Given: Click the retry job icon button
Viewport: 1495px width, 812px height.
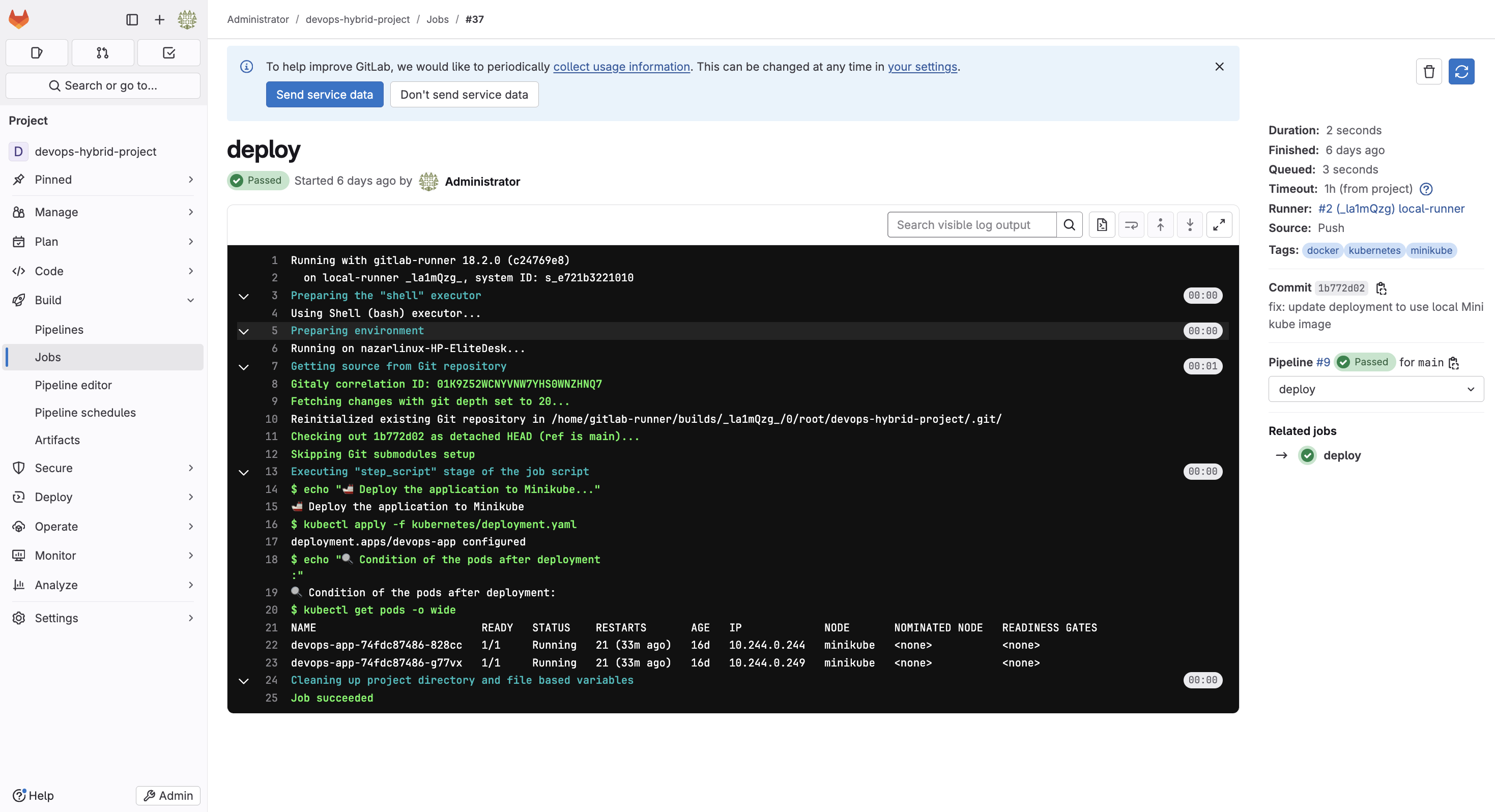Looking at the screenshot, I should [x=1461, y=71].
